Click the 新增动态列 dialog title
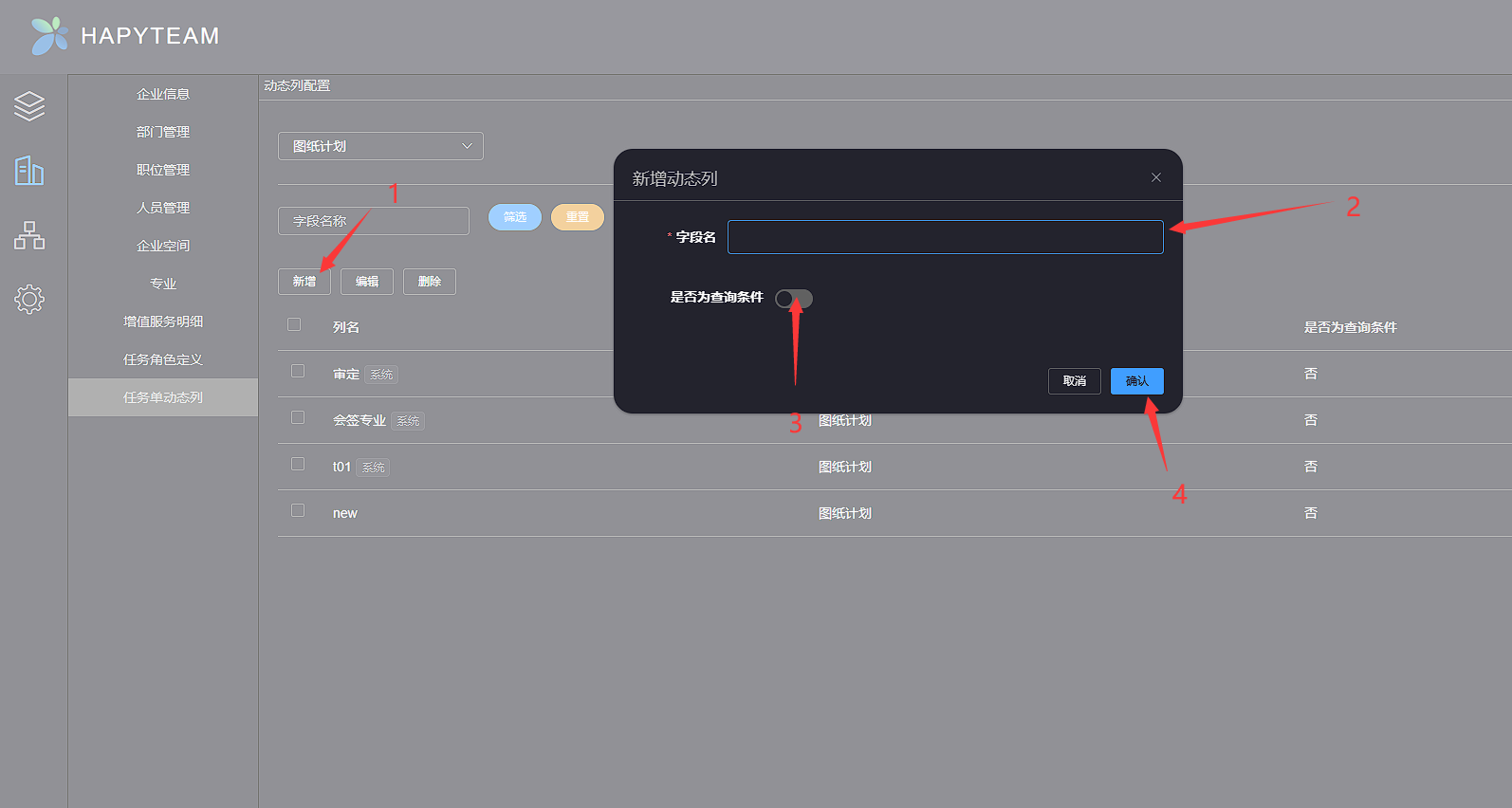1512x808 pixels. pos(674,178)
